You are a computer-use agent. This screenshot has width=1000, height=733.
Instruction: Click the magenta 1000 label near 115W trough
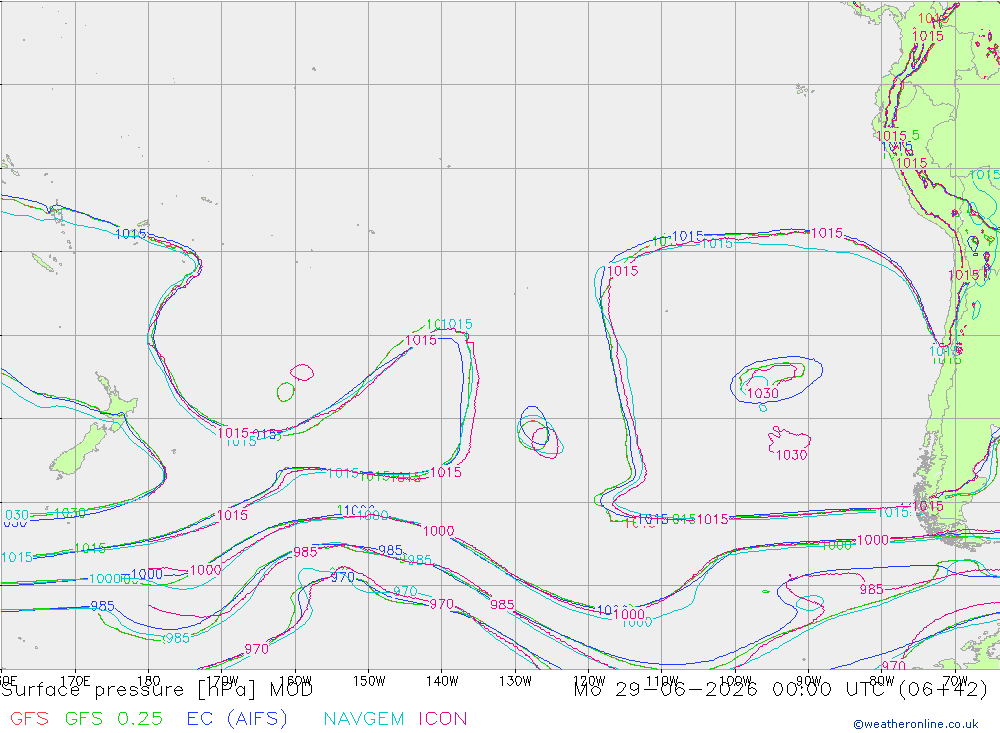click(x=629, y=614)
